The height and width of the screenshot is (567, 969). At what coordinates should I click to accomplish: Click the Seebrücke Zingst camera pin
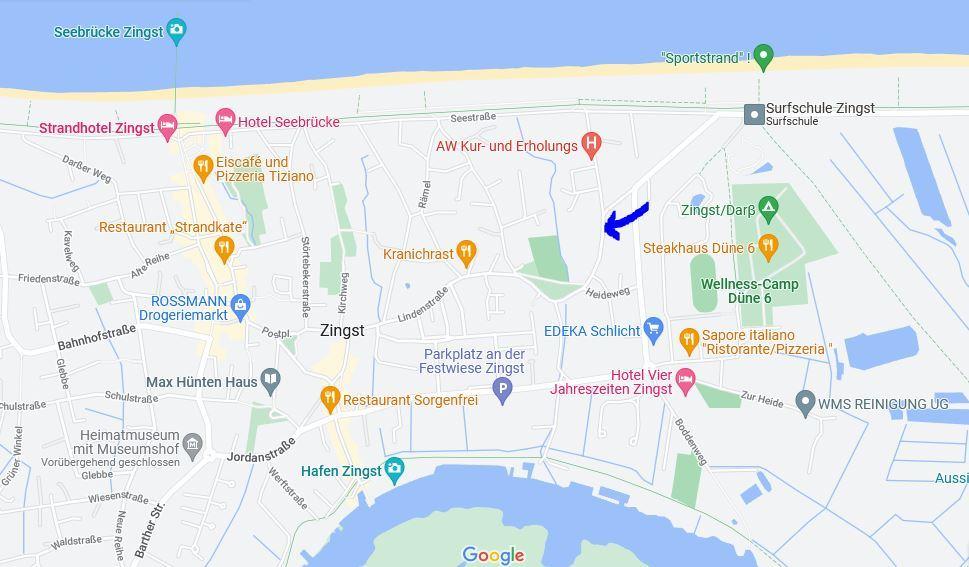[176, 30]
